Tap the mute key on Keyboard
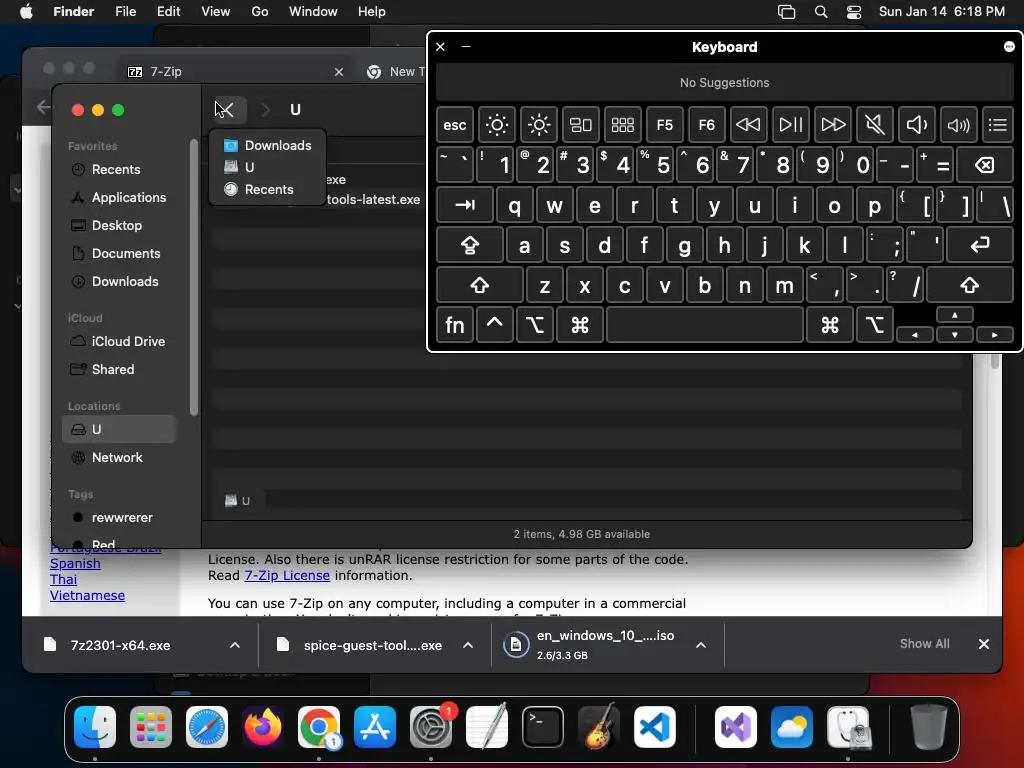This screenshot has height=768, width=1024. (x=874, y=125)
